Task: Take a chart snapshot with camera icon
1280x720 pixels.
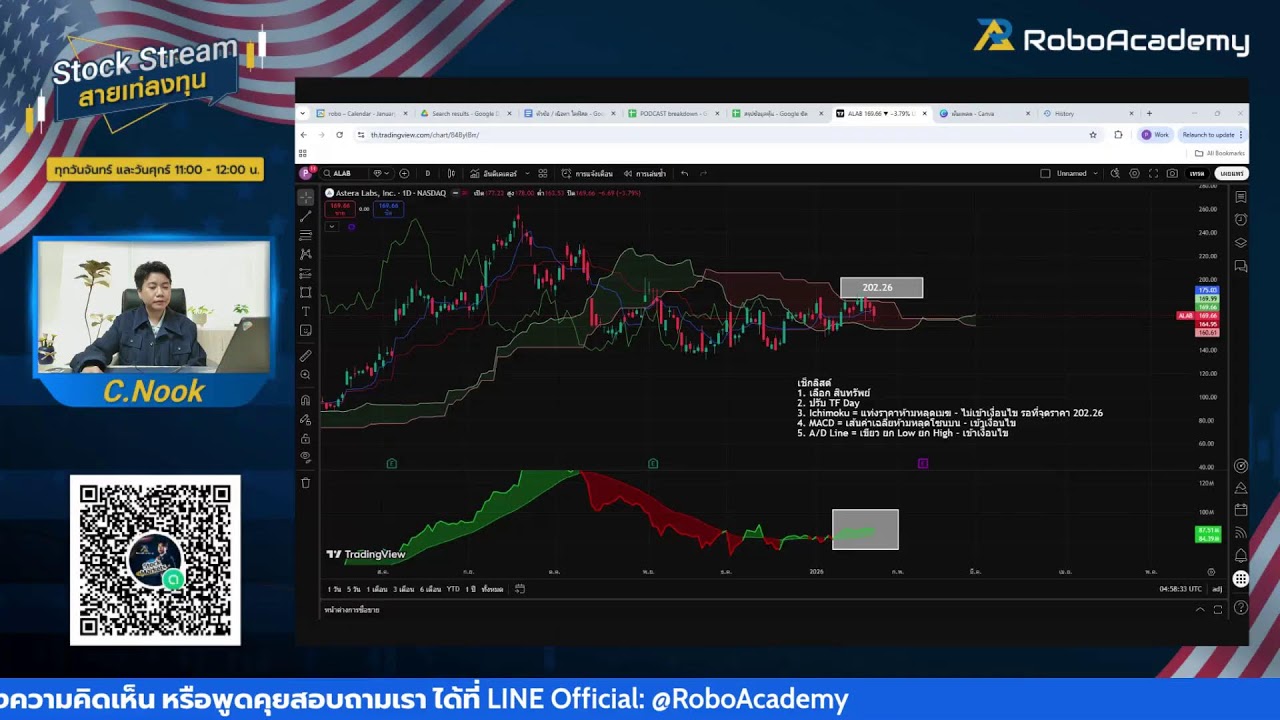Action: click(1172, 174)
